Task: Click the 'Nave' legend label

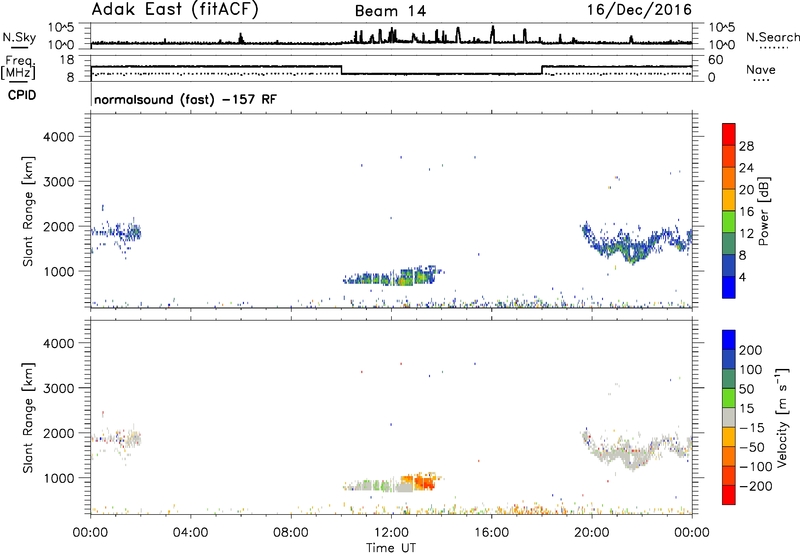Action: tap(761, 70)
